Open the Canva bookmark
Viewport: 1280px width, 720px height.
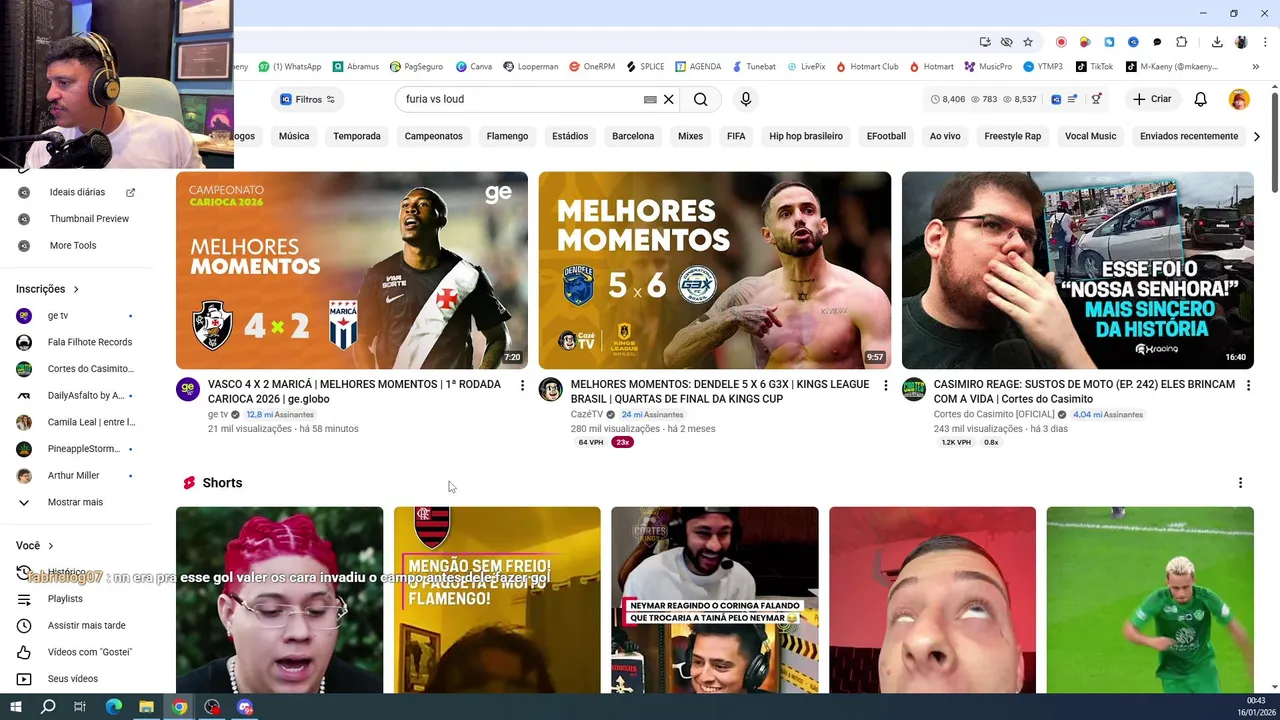click(x=474, y=67)
